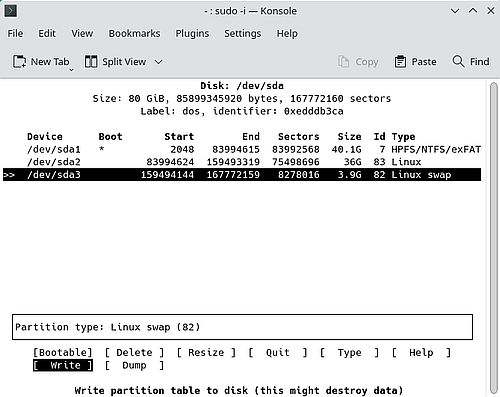Open the View menu
500x397 pixels.
click(82, 34)
